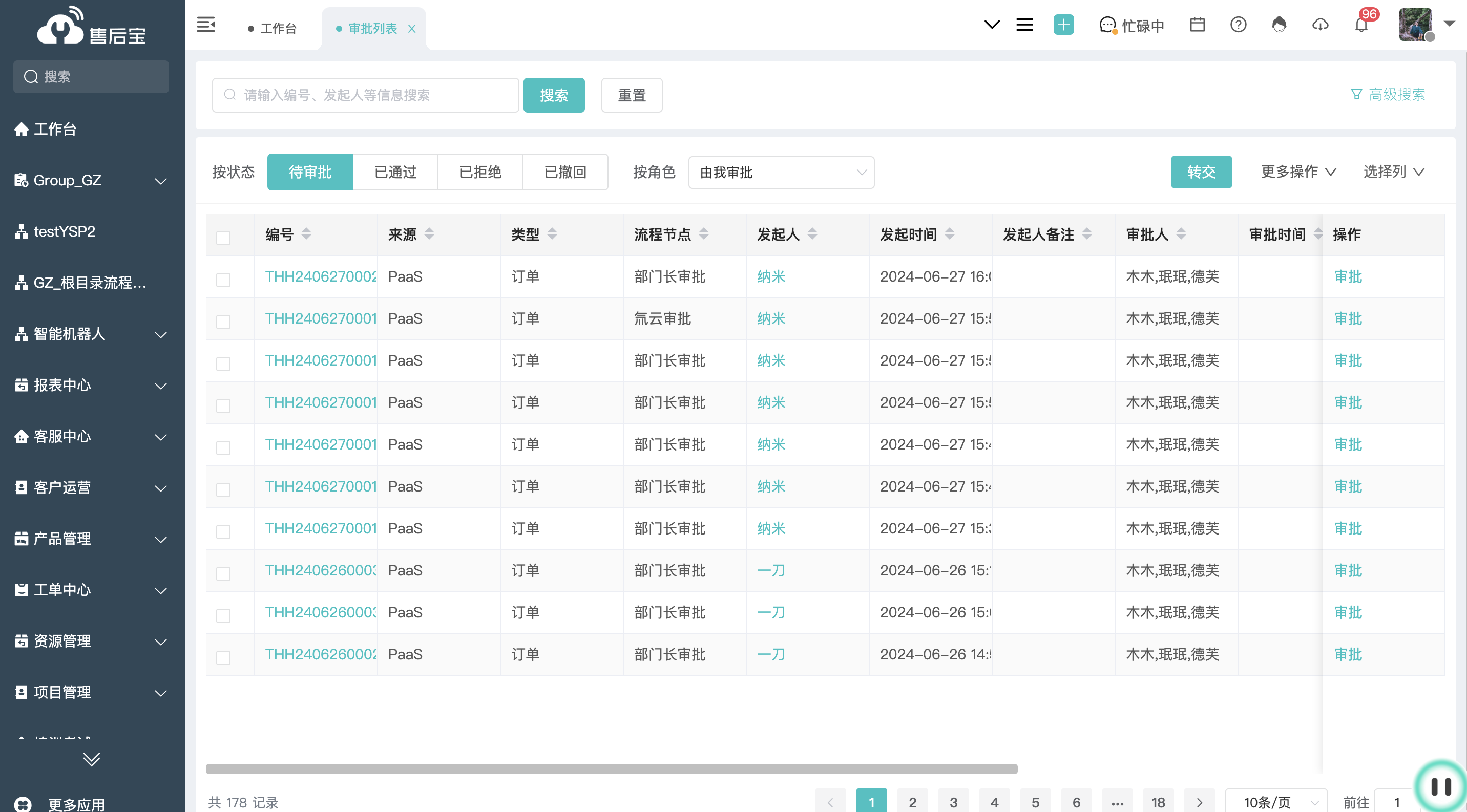Check the row for THH2406270002 部门长审批 16:0
This screenshot has width=1467, height=812.
point(223,280)
